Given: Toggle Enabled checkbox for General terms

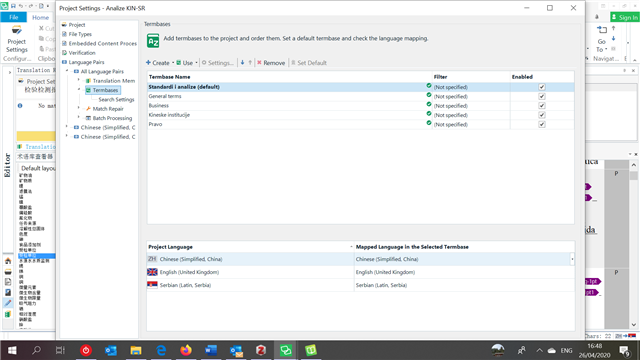Looking at the screenshot, I should coord(542,96).
